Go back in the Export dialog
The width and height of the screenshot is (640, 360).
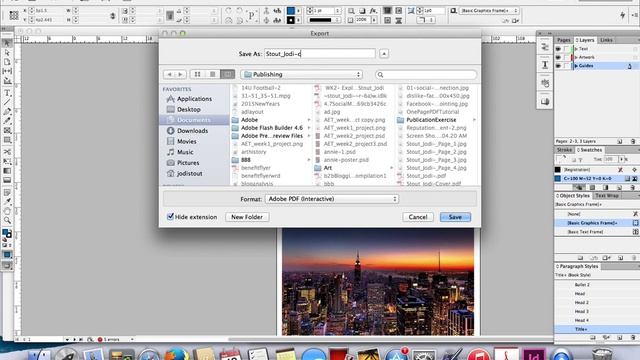(169, 74)
